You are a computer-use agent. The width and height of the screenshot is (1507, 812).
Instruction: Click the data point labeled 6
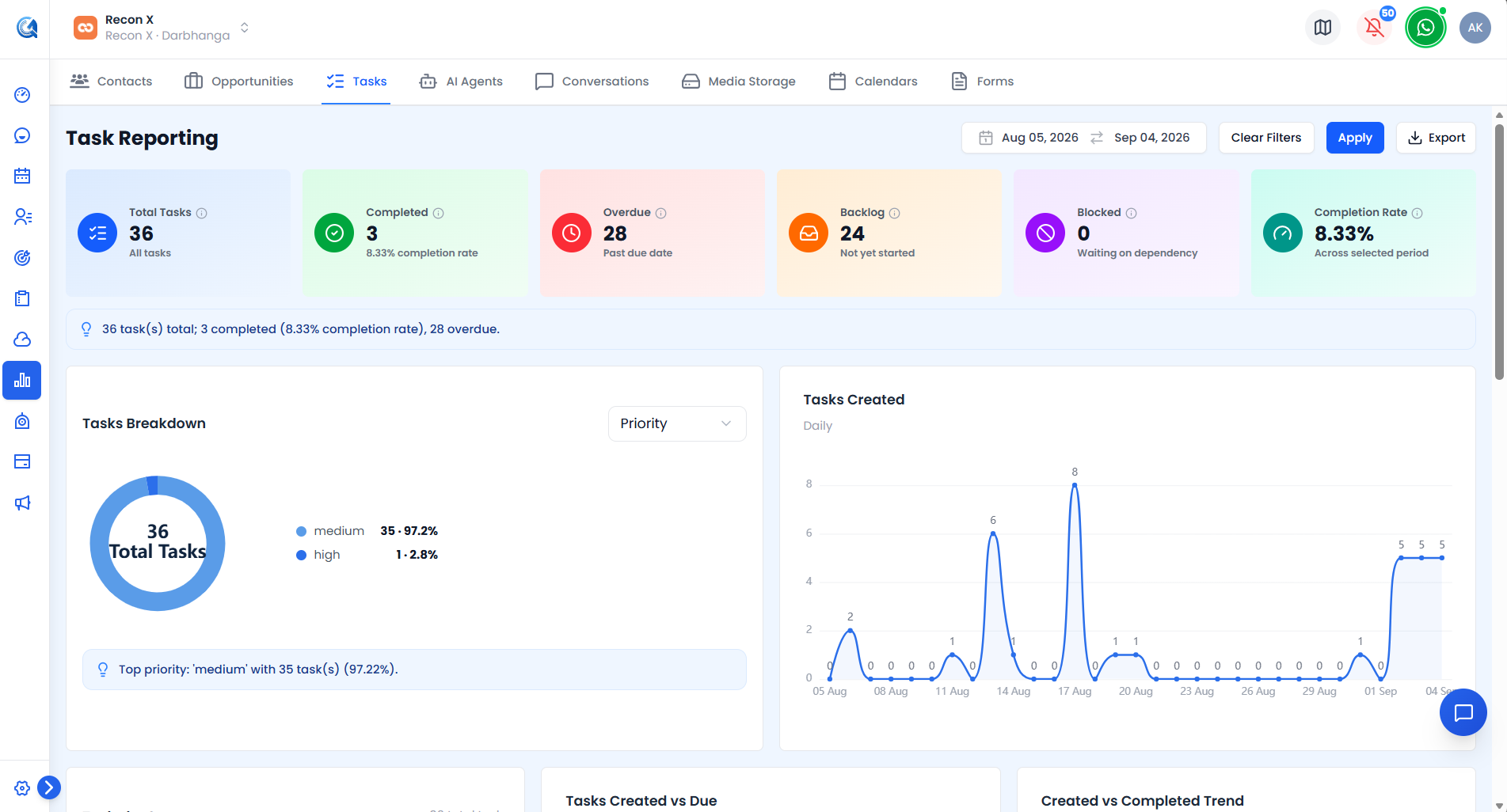[x=993, y=533]
